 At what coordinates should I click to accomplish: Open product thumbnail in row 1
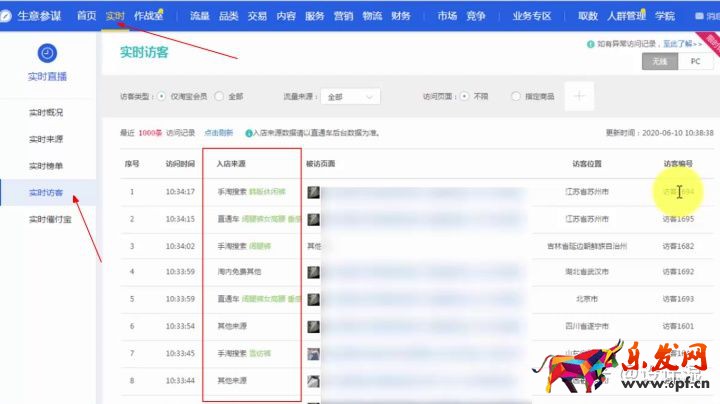313,192
